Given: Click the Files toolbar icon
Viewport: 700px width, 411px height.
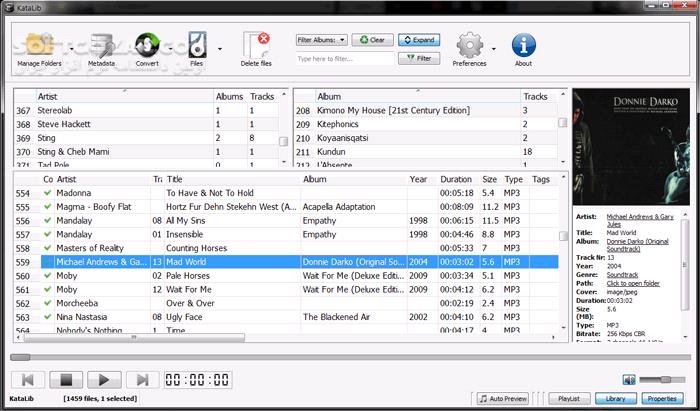Looking at the screenshot, I should pyautogui.click(x=196, y=48).
